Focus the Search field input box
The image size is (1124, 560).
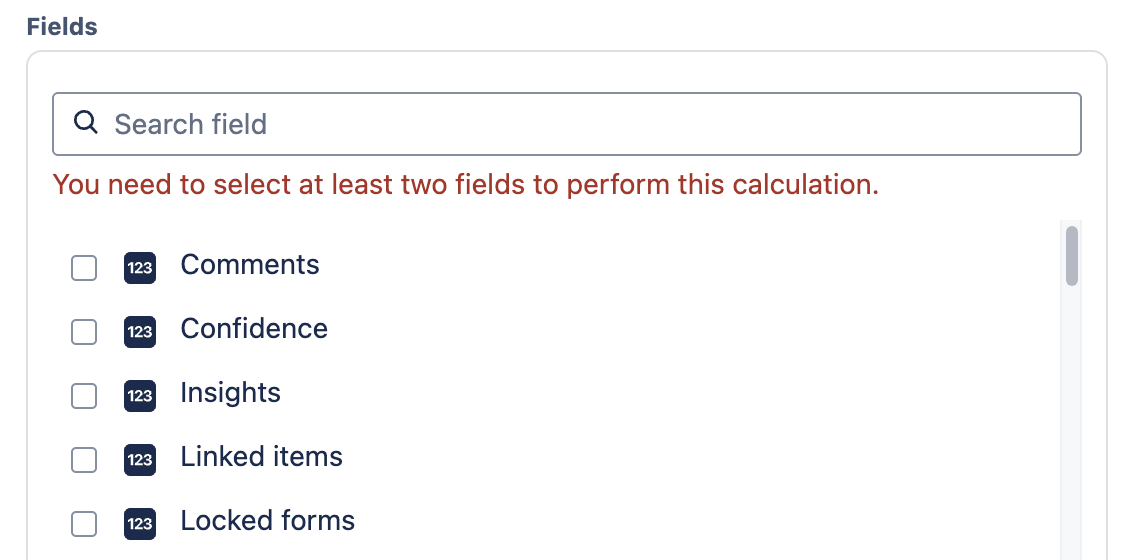[x=580, y=124]
